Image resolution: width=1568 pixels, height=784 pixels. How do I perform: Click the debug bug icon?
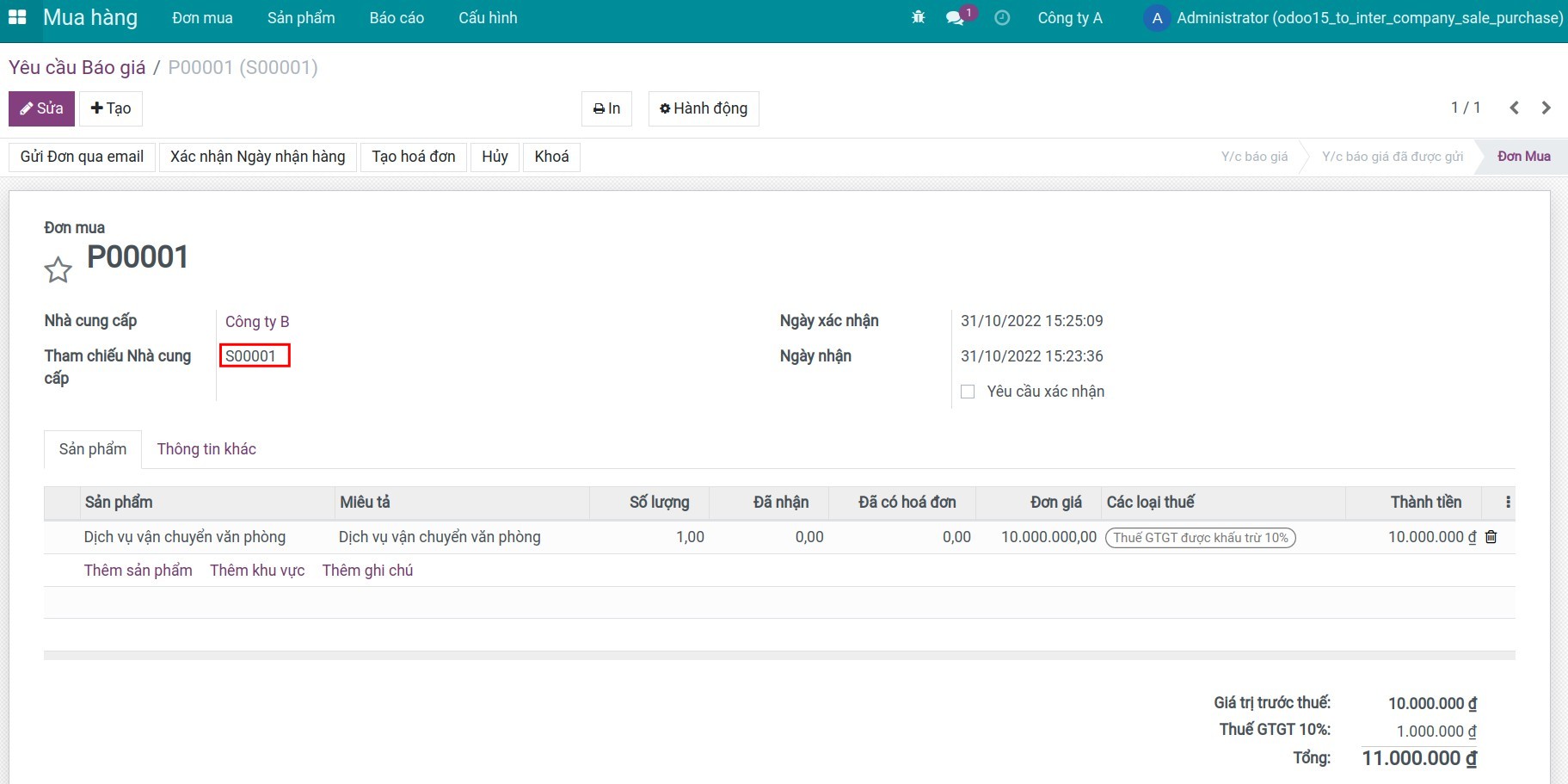(918, 17)
